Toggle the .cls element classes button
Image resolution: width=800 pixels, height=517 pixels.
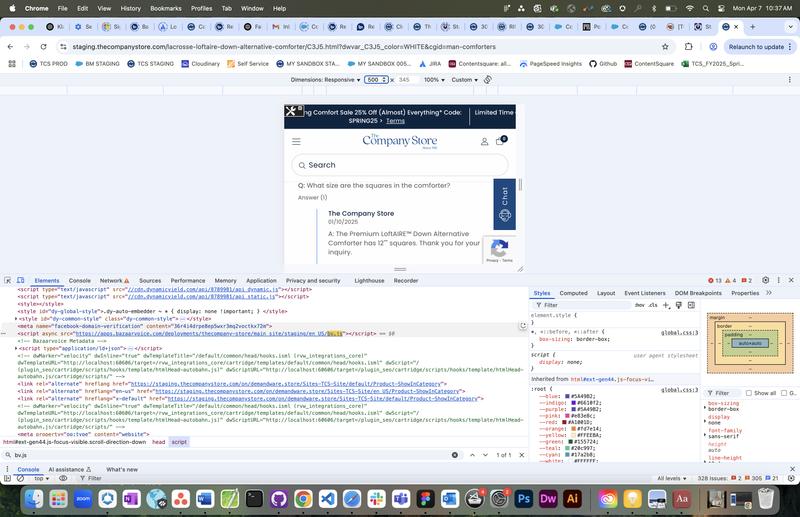(x=653, y=305)
